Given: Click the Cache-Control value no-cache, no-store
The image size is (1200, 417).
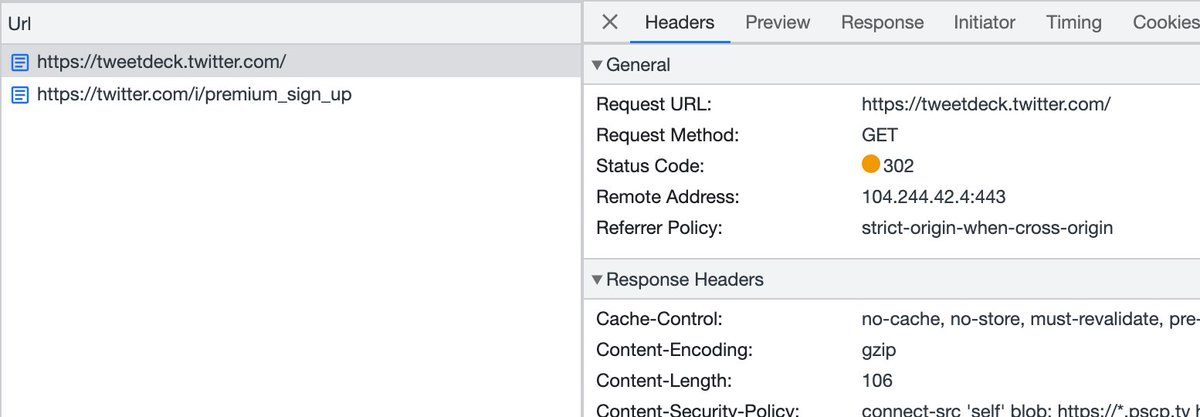Looking at the screenshot, I should pos(1030,320).
